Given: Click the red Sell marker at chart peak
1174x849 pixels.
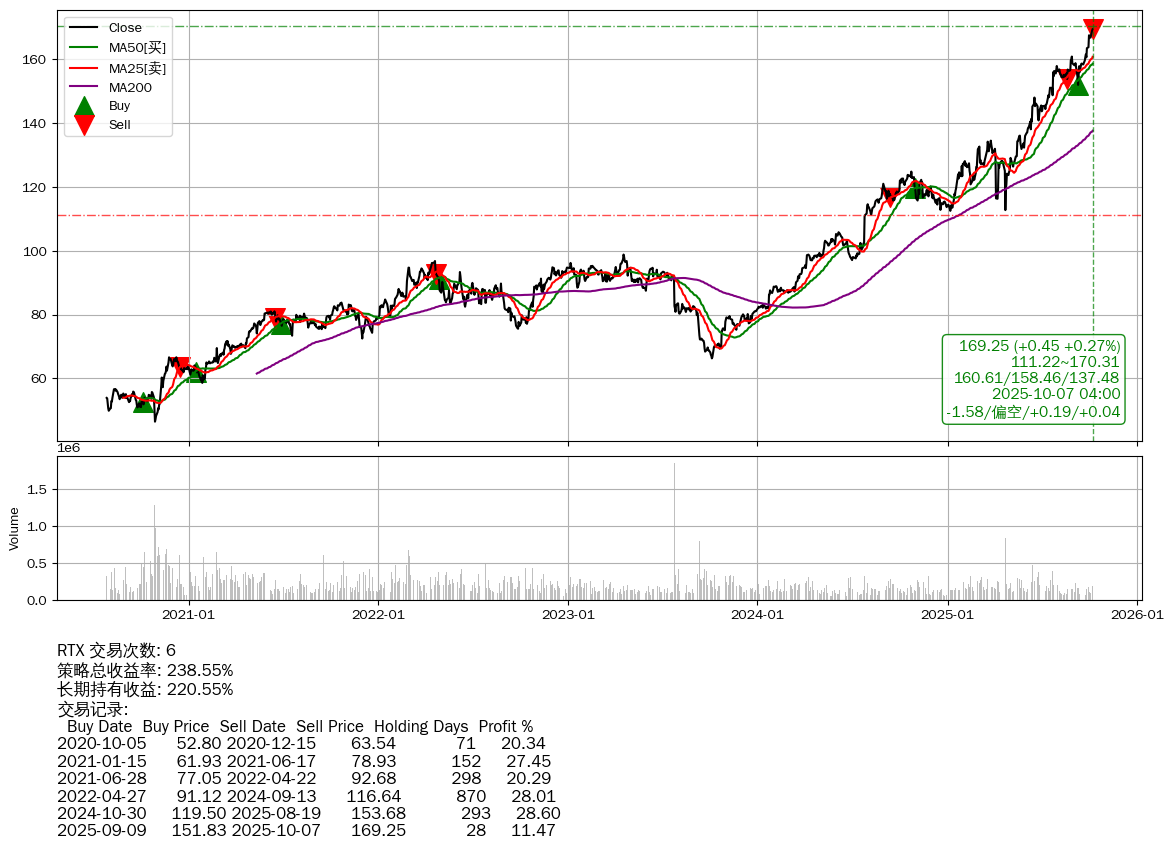Looking at the screenshot, I should point(1093,29).
